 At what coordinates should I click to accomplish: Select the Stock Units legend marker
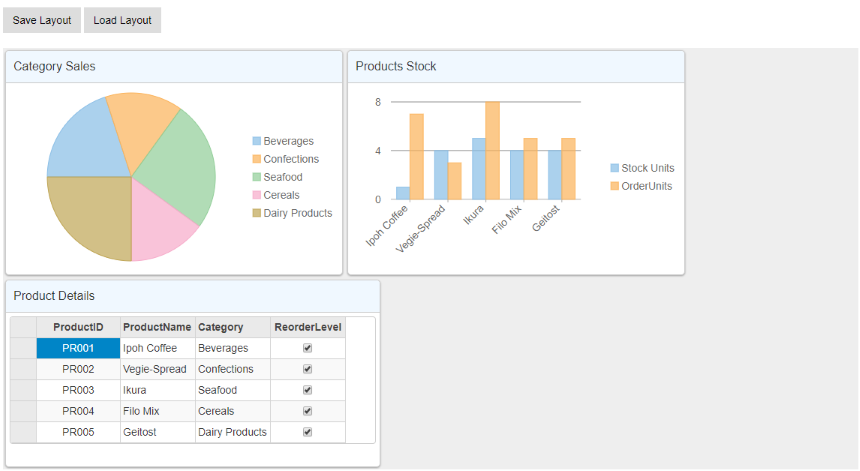point(615,168)
